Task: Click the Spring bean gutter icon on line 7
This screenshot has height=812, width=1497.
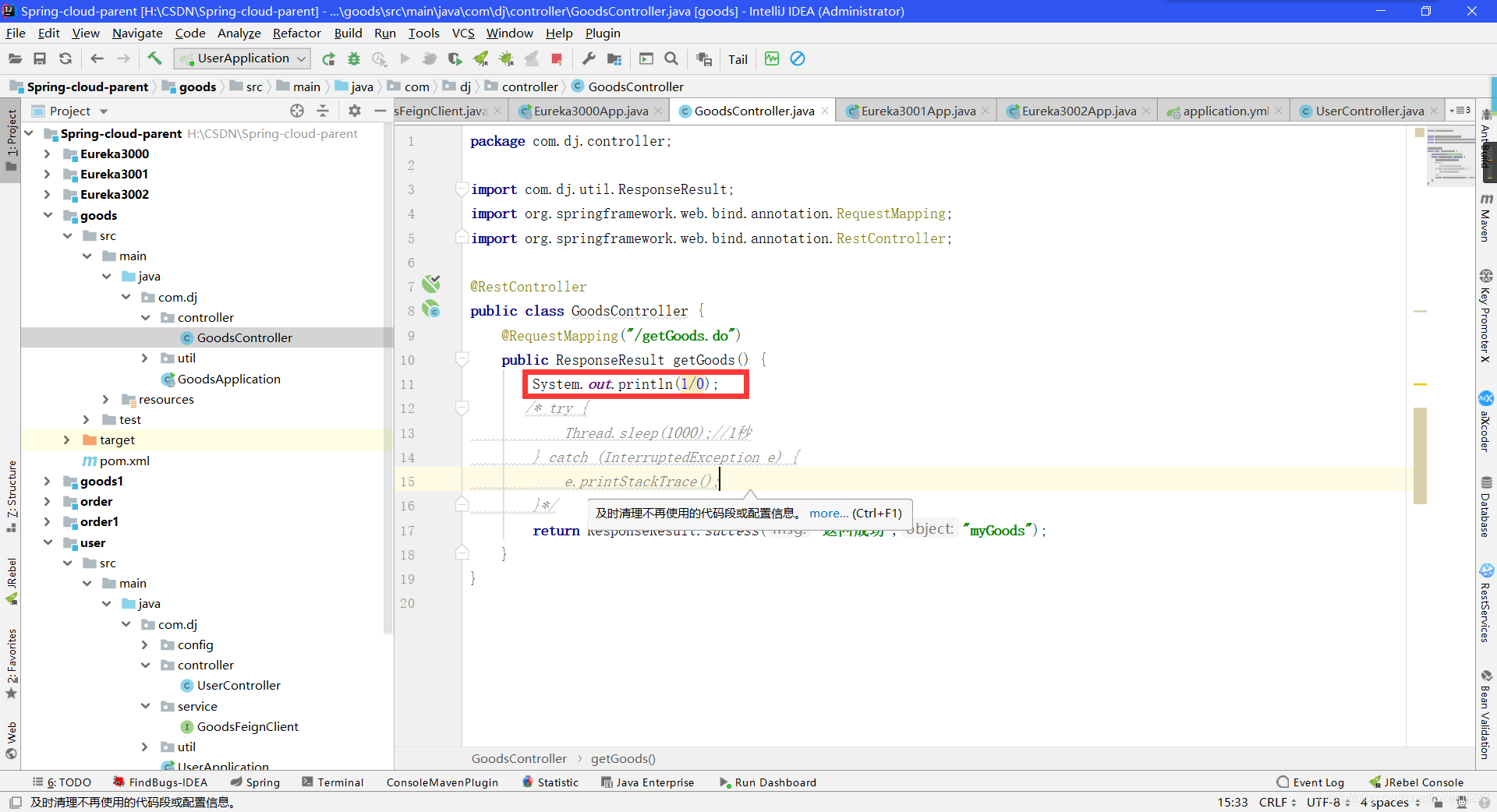Action: [431, 284]
